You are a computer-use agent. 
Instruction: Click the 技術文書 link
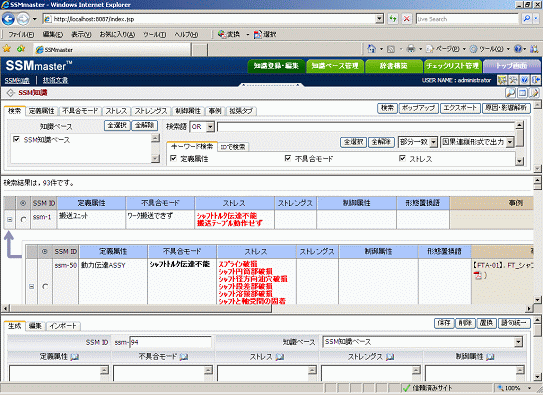click(55, 80)
